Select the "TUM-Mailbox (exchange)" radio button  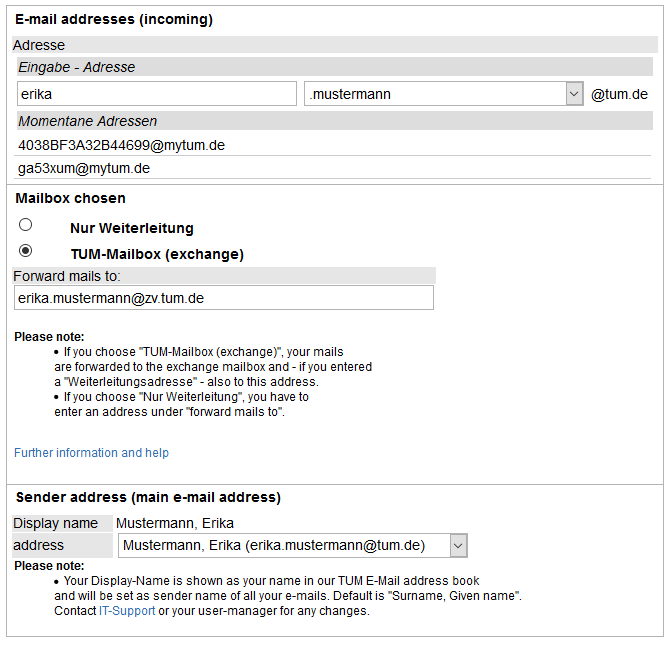point(26,251)
